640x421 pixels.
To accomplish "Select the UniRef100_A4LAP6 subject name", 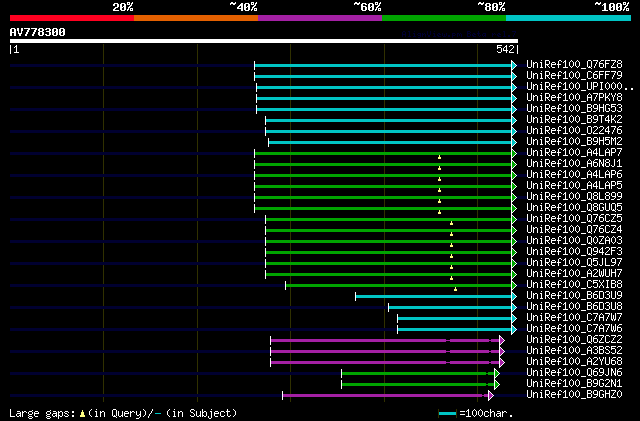I will point(574,175).
